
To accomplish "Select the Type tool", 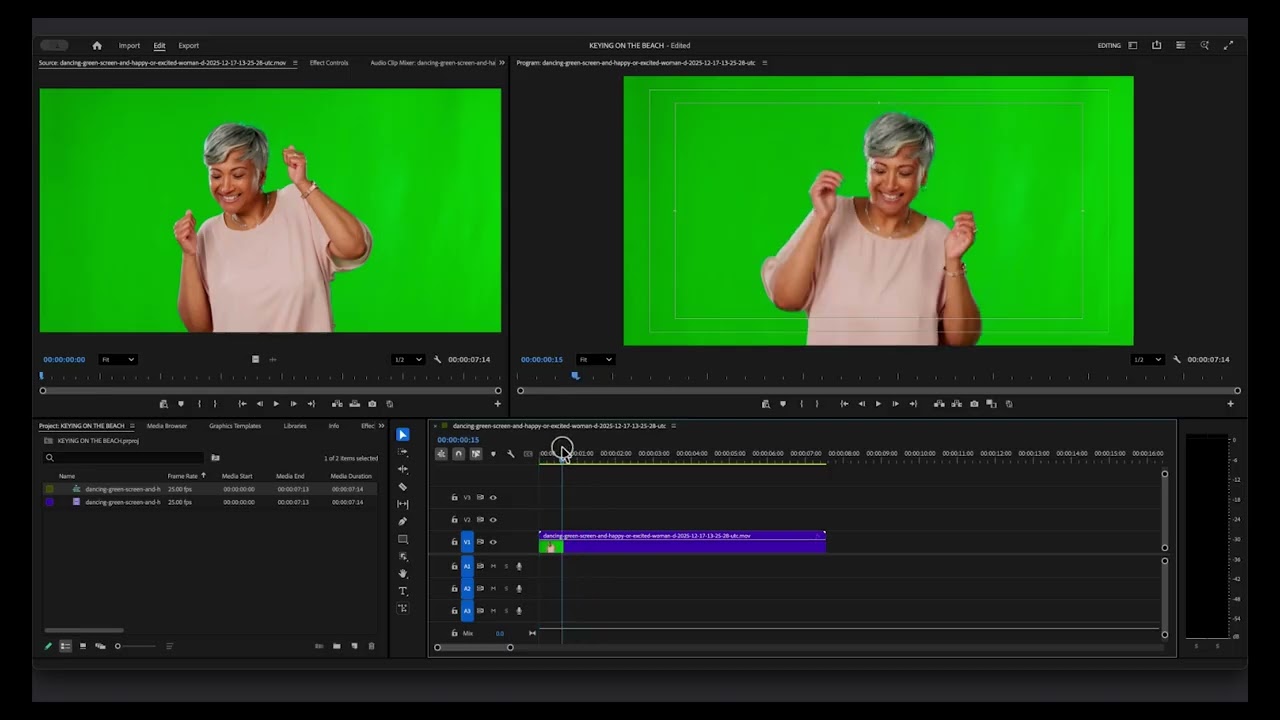I will 403,591.
